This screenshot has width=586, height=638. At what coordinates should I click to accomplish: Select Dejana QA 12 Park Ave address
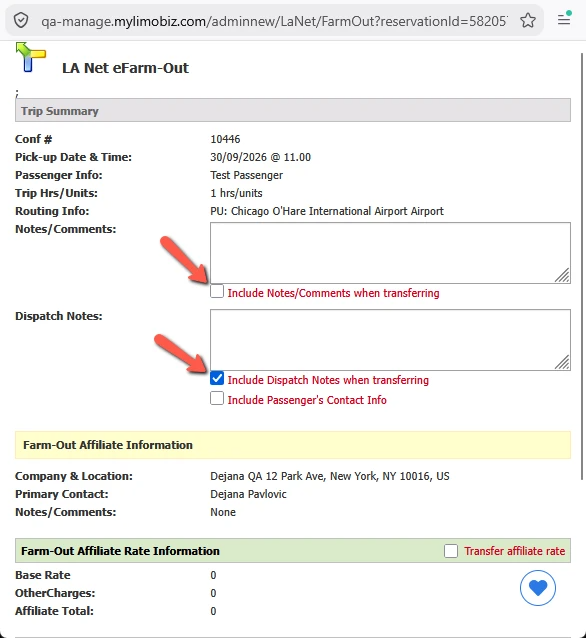[330, 476]
